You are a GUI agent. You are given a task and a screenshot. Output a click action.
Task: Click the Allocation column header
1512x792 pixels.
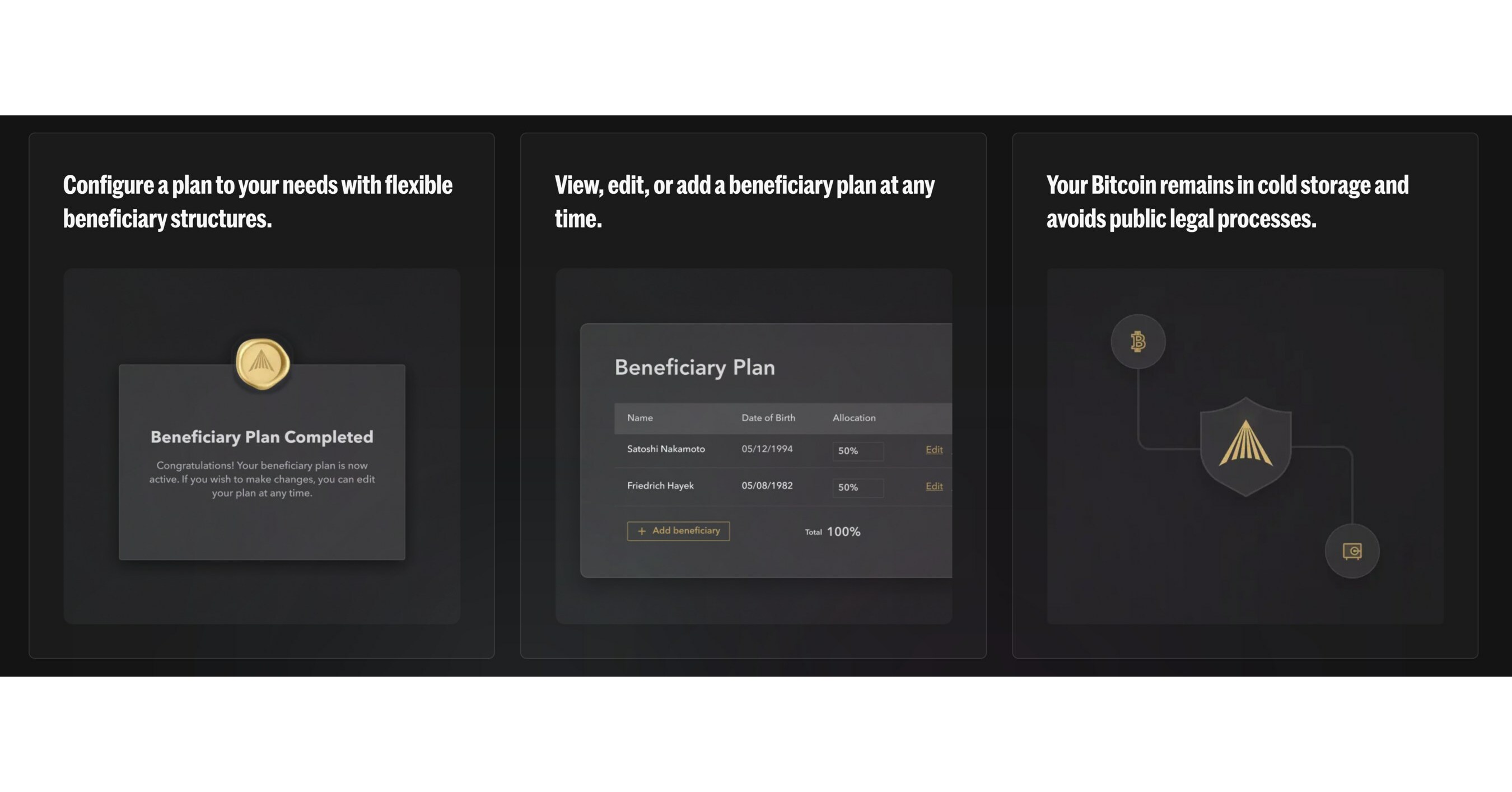pyautogui.click(x=853, y=418)
